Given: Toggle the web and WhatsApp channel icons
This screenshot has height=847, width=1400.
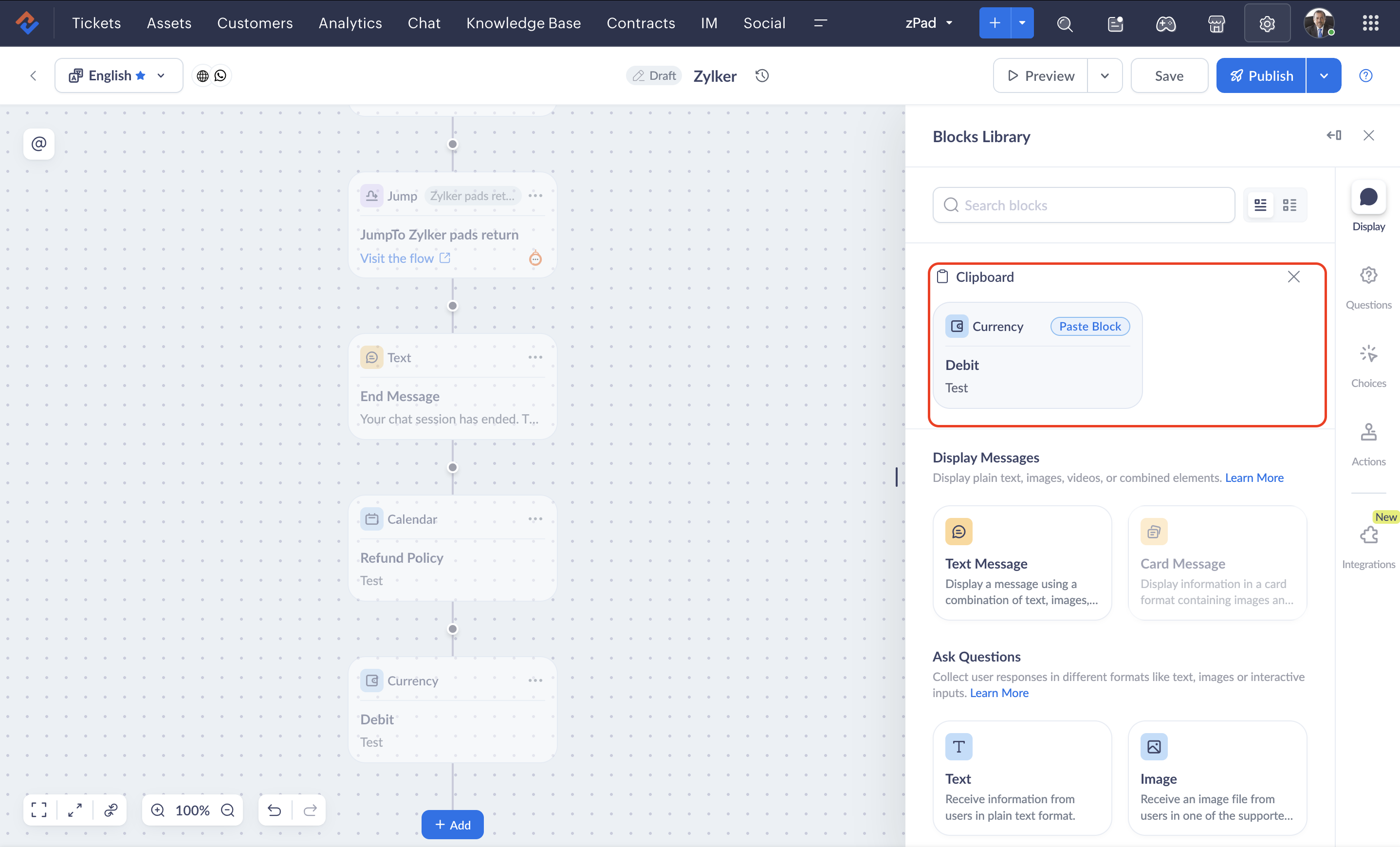Looking at the screenshot, I should coord(211,75).
